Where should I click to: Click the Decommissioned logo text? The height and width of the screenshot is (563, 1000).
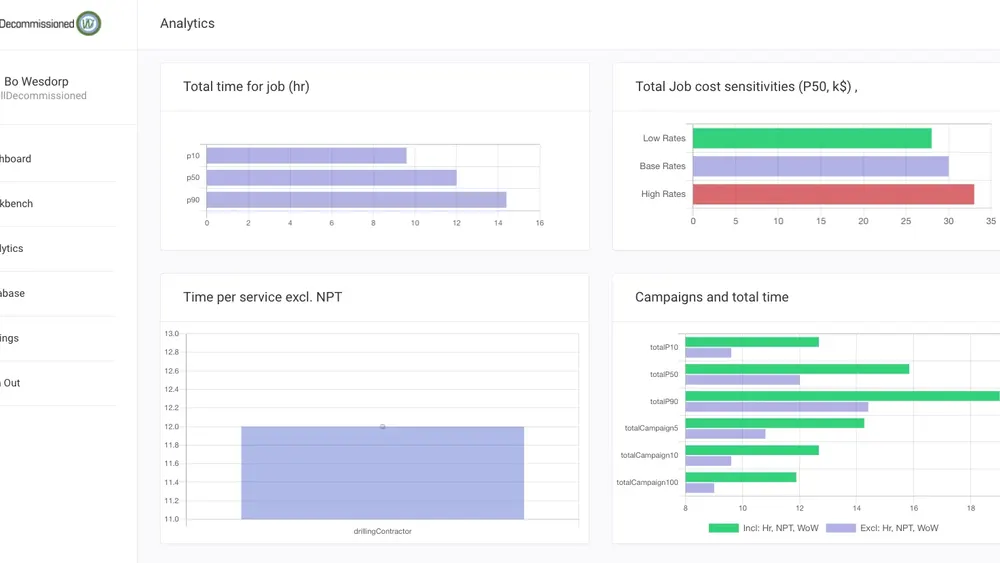click(x=37, y=24)
